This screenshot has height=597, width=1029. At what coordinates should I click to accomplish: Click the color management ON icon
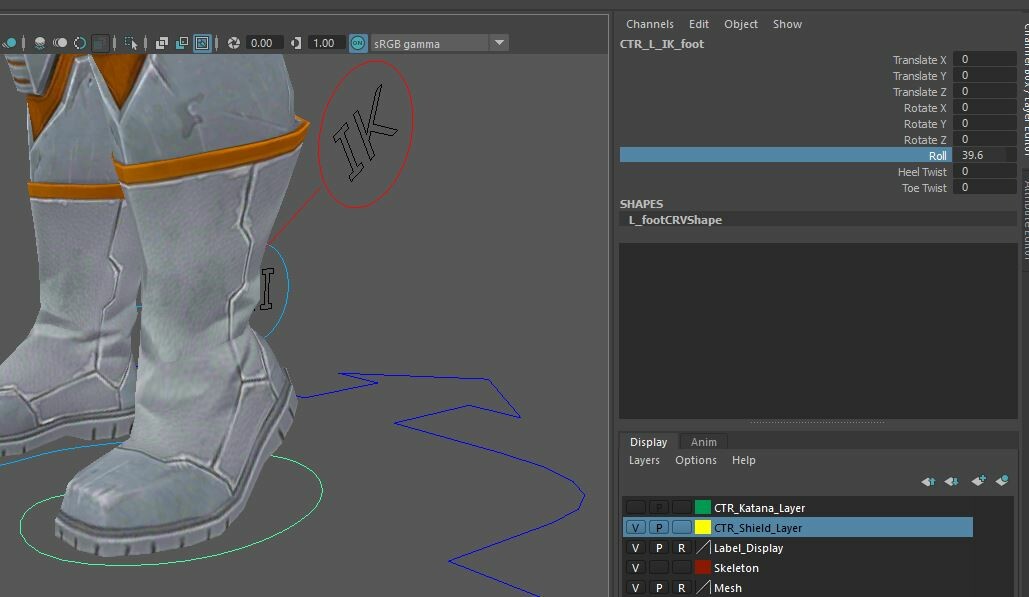358,43
